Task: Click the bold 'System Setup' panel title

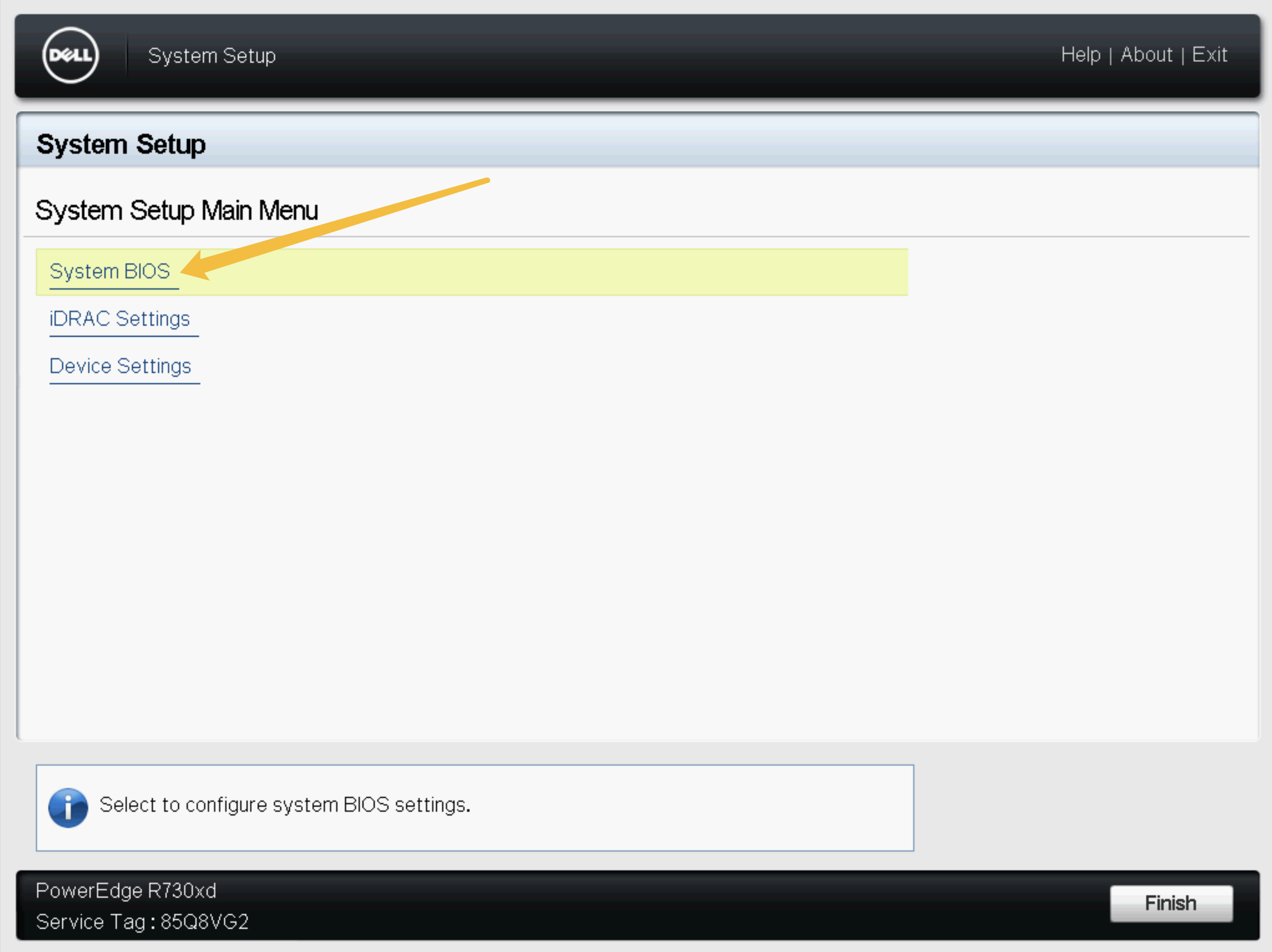Action: coord(121,145)
